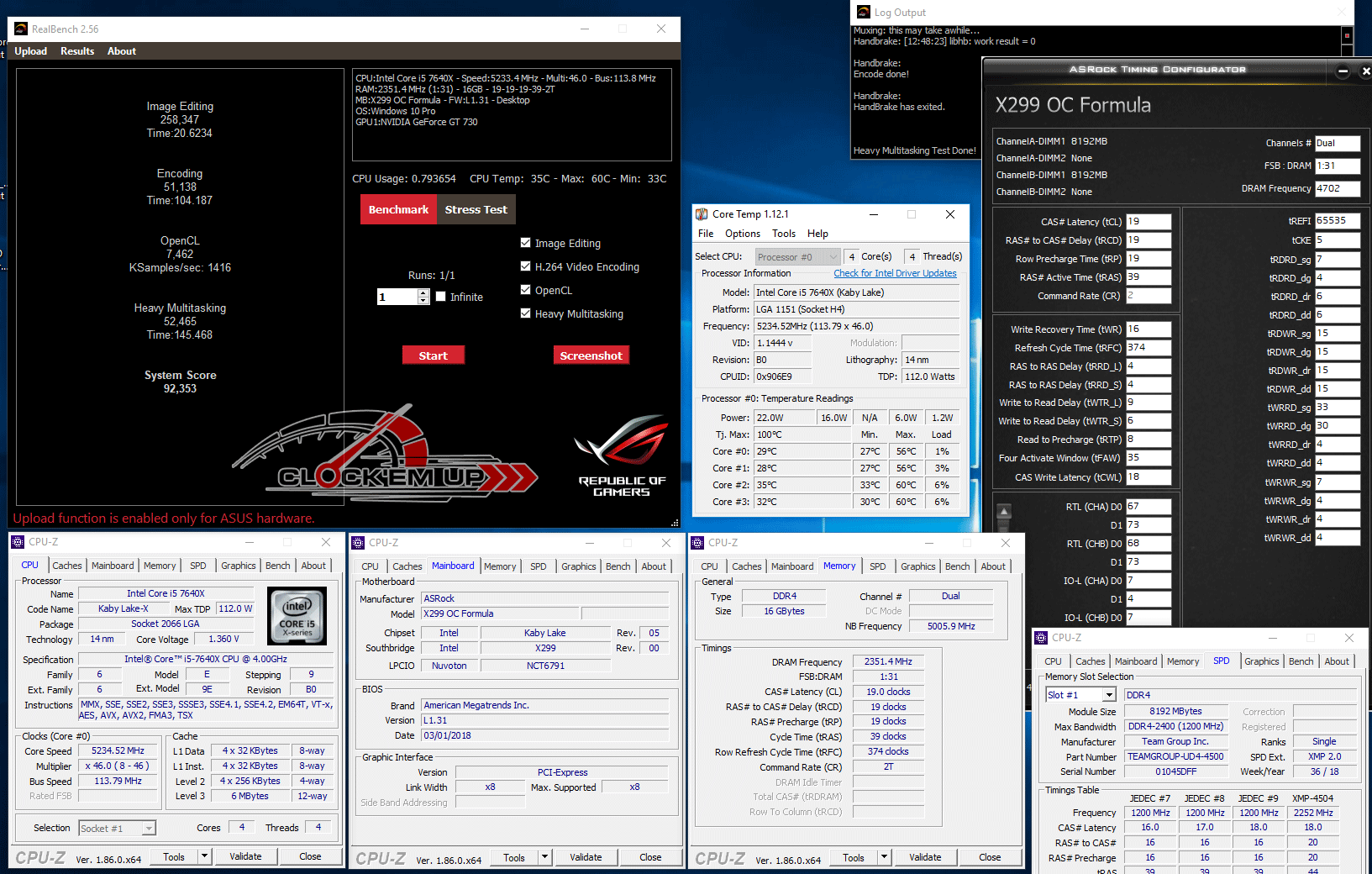Open the Options menu in Core Temp
This screenshot has width=1372, height=874.
tap(742, 234)
